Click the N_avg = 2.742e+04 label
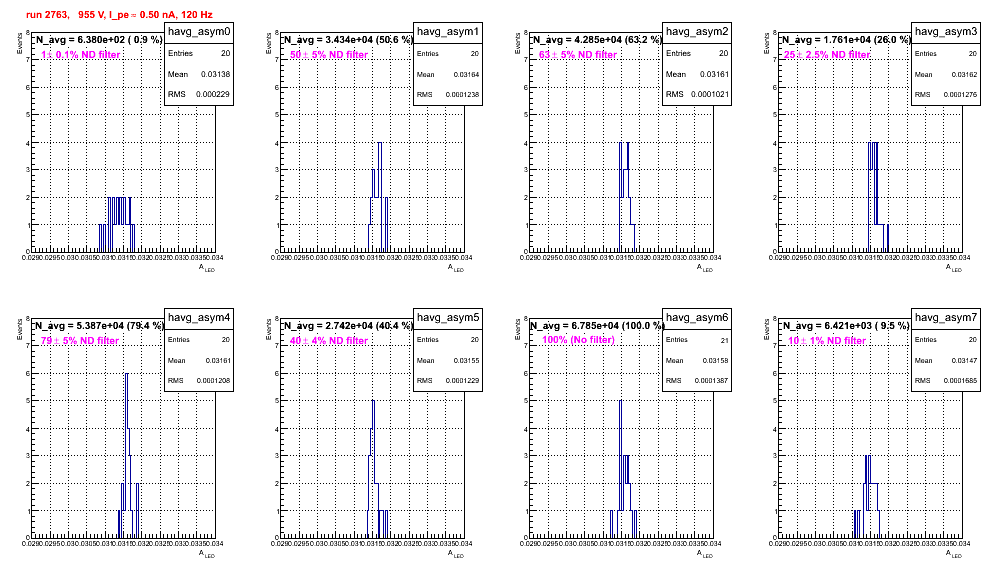996x572 pixels. (x=347, y=325)
